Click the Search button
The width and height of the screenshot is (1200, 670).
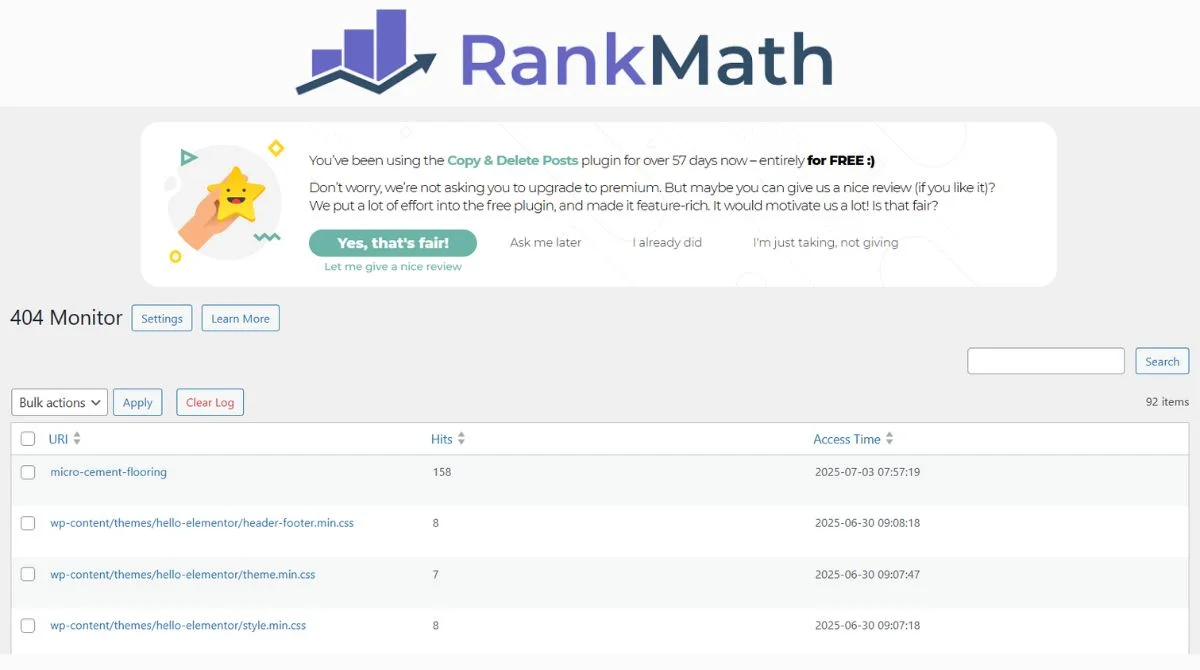point(1162,361)
